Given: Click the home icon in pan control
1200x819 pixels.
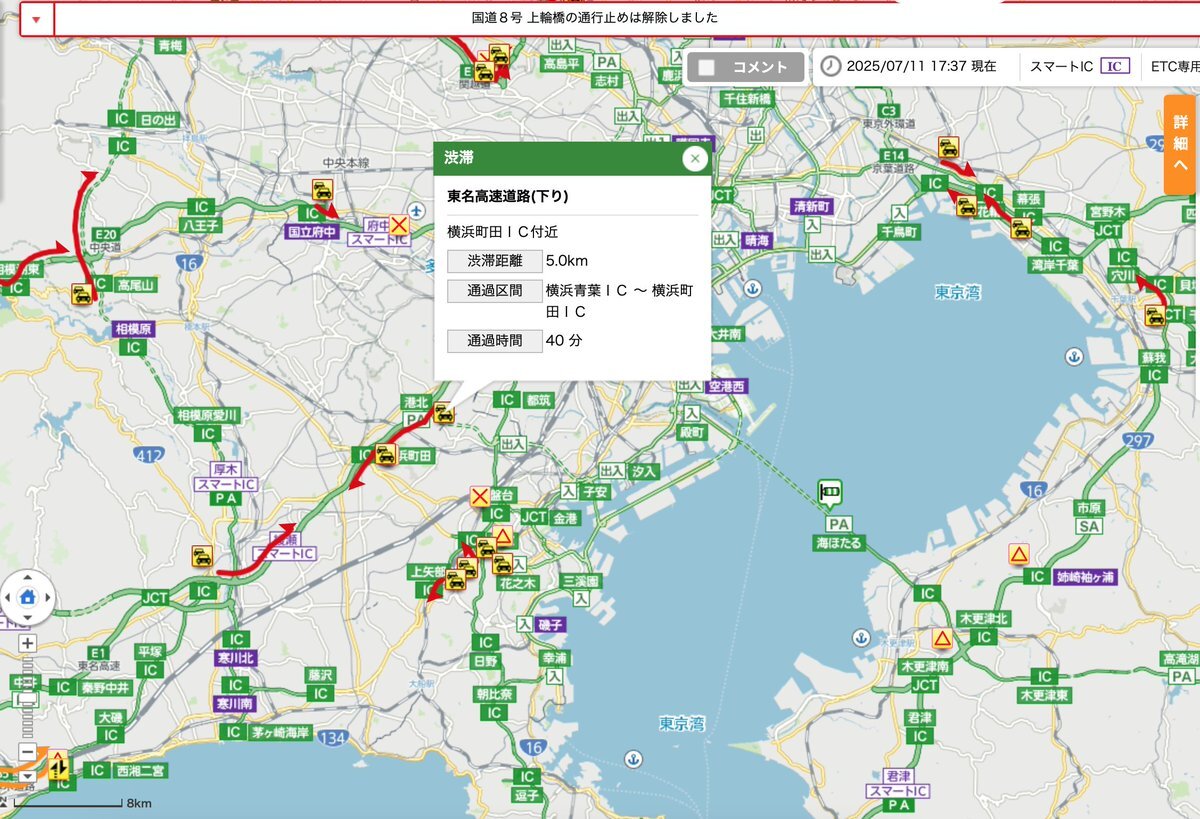Looking at the screenshot, I should tap(27, 597).
